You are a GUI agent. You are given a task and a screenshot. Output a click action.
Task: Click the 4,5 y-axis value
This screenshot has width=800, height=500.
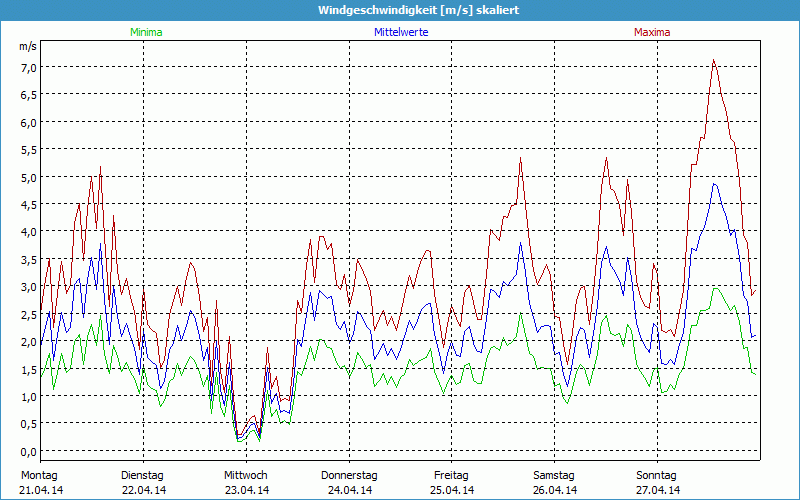click(x=28, y=205)
